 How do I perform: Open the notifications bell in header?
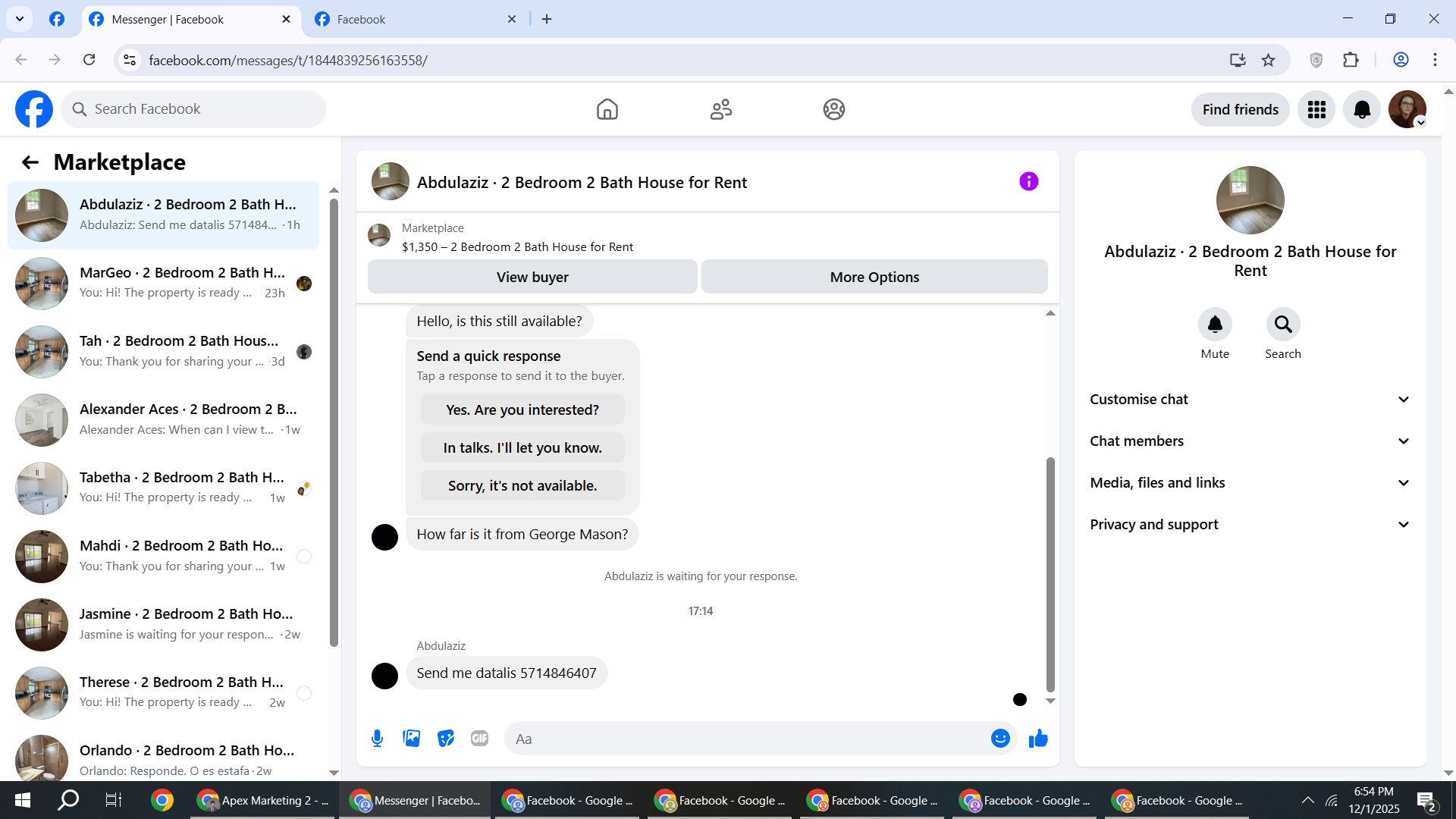[x=1362, y=110]
